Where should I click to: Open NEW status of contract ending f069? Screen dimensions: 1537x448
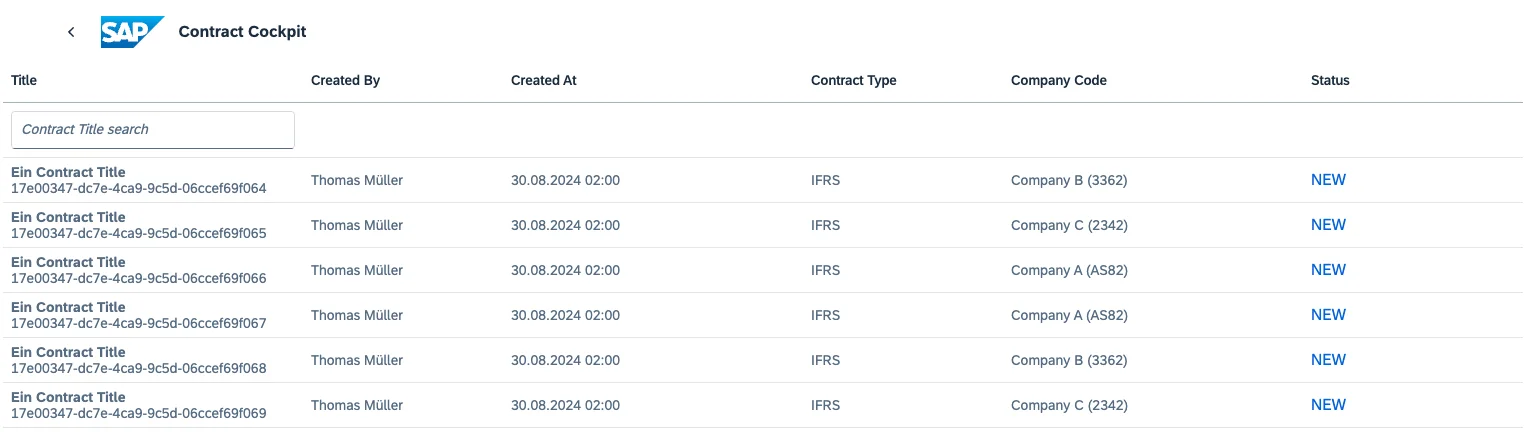coord(1328,405)
